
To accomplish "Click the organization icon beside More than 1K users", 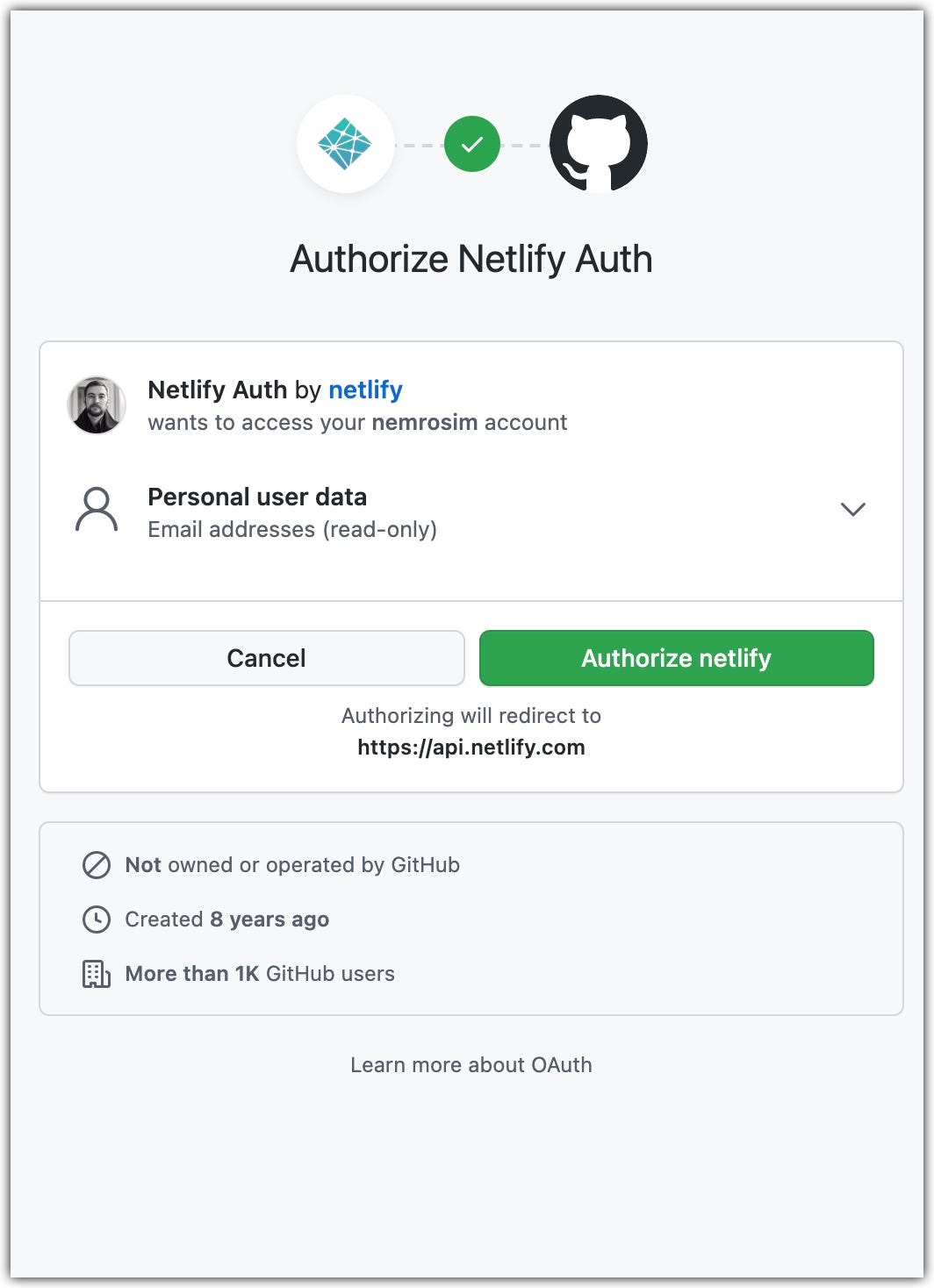I will pyautogui.click(x=97, y=973).
